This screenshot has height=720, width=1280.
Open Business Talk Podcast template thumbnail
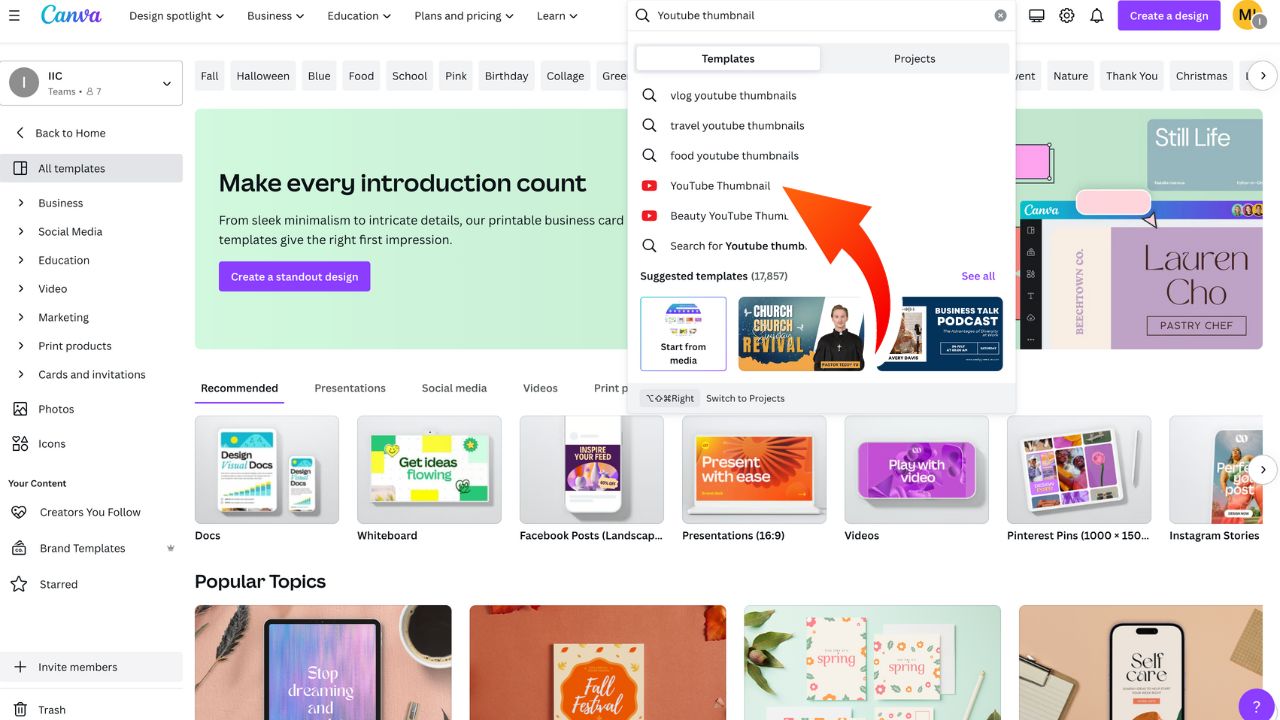coord(939,334)
